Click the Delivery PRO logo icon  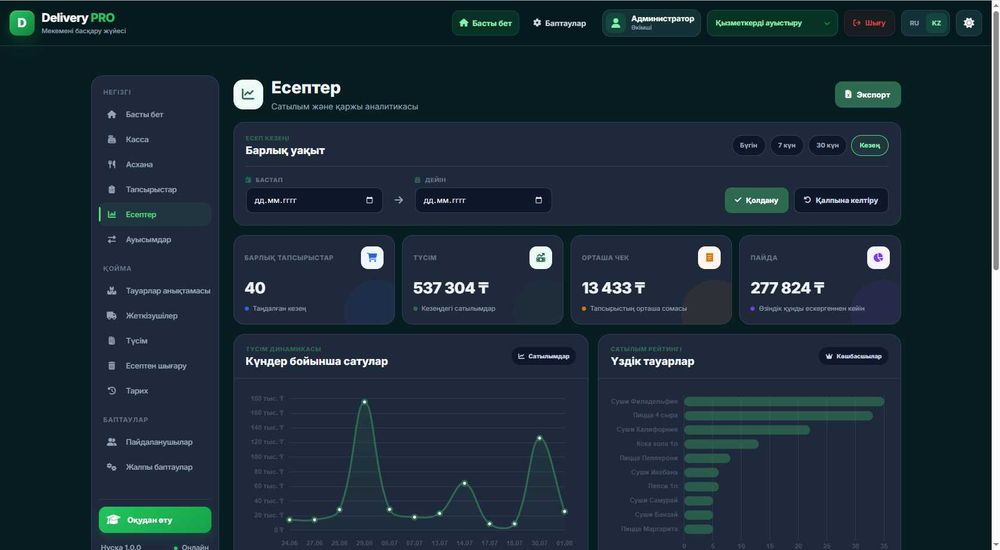point(22,23)
